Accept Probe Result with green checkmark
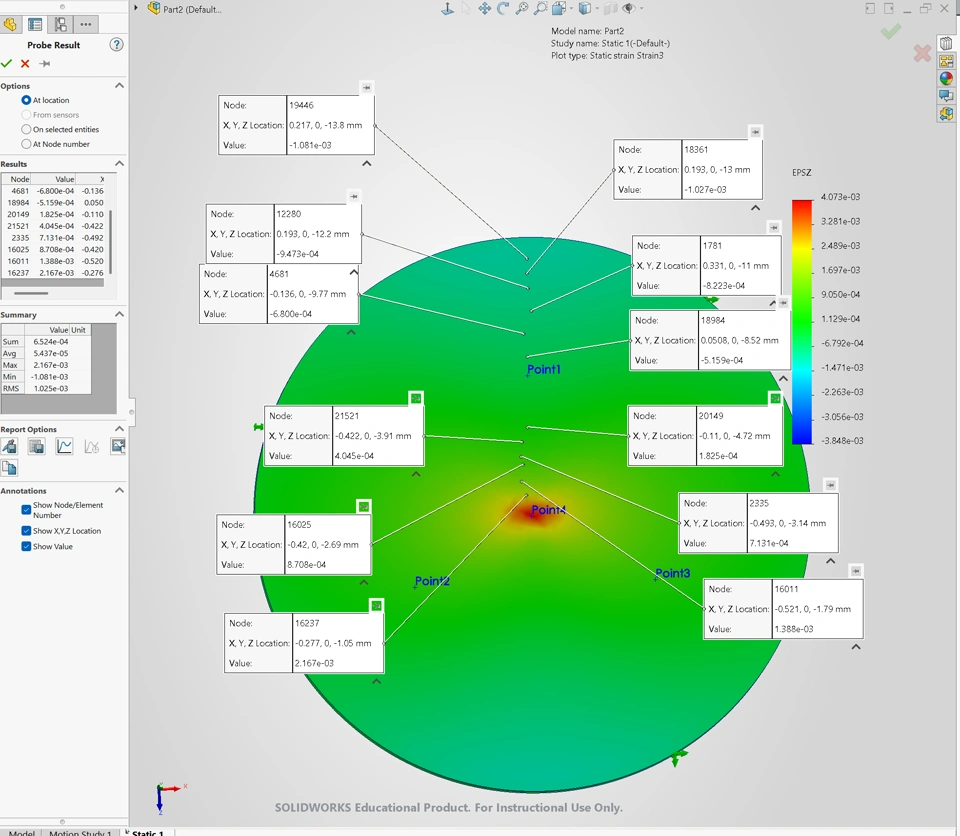 [x=7, y=64]
